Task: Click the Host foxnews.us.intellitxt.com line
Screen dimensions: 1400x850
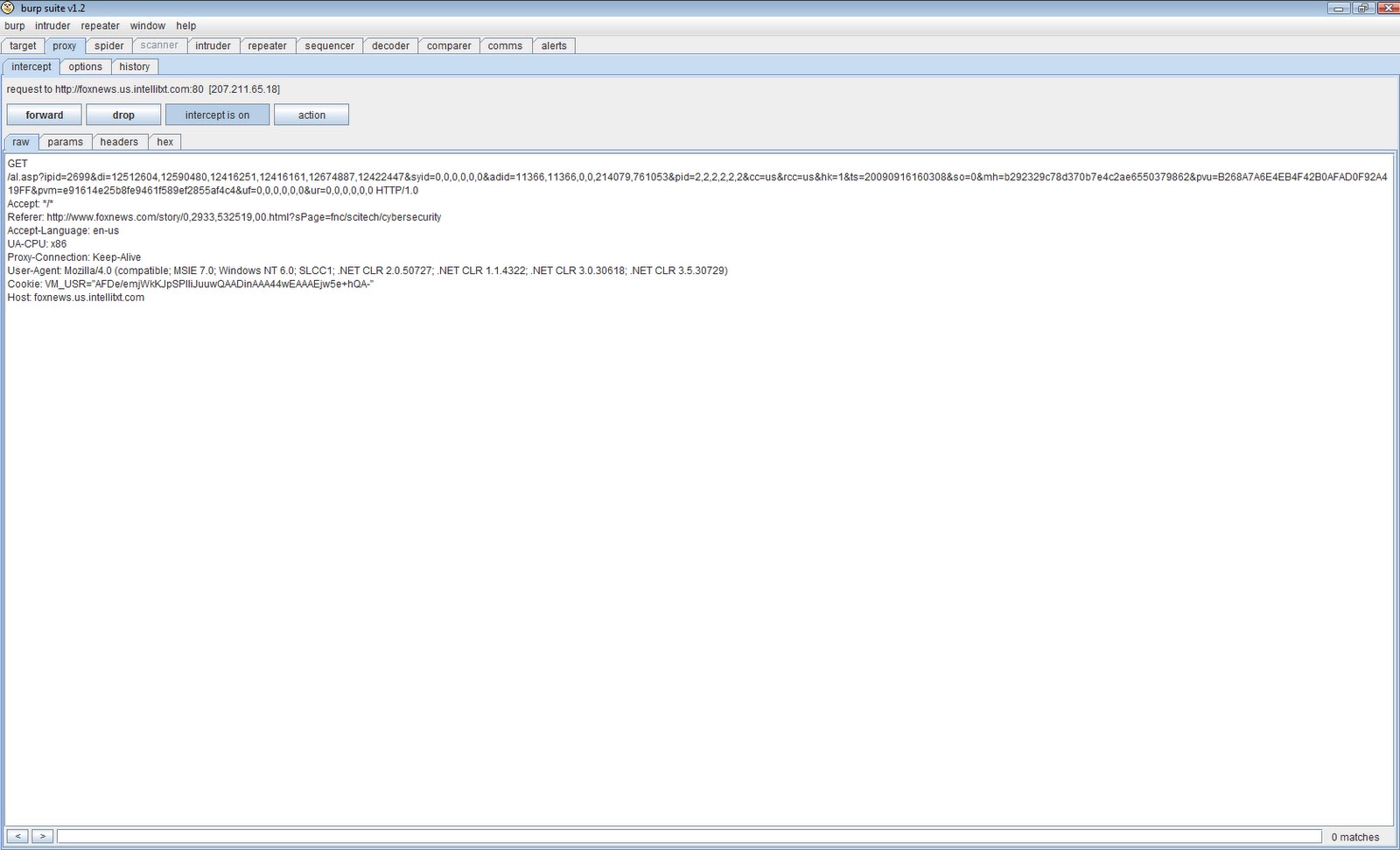Action: click(76, 298)
